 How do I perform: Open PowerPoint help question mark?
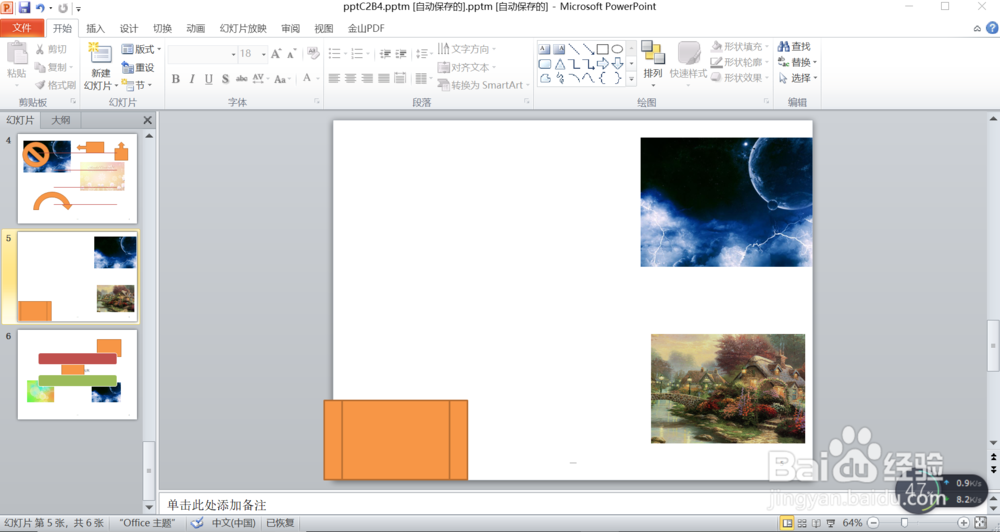[x=992, y=28]
